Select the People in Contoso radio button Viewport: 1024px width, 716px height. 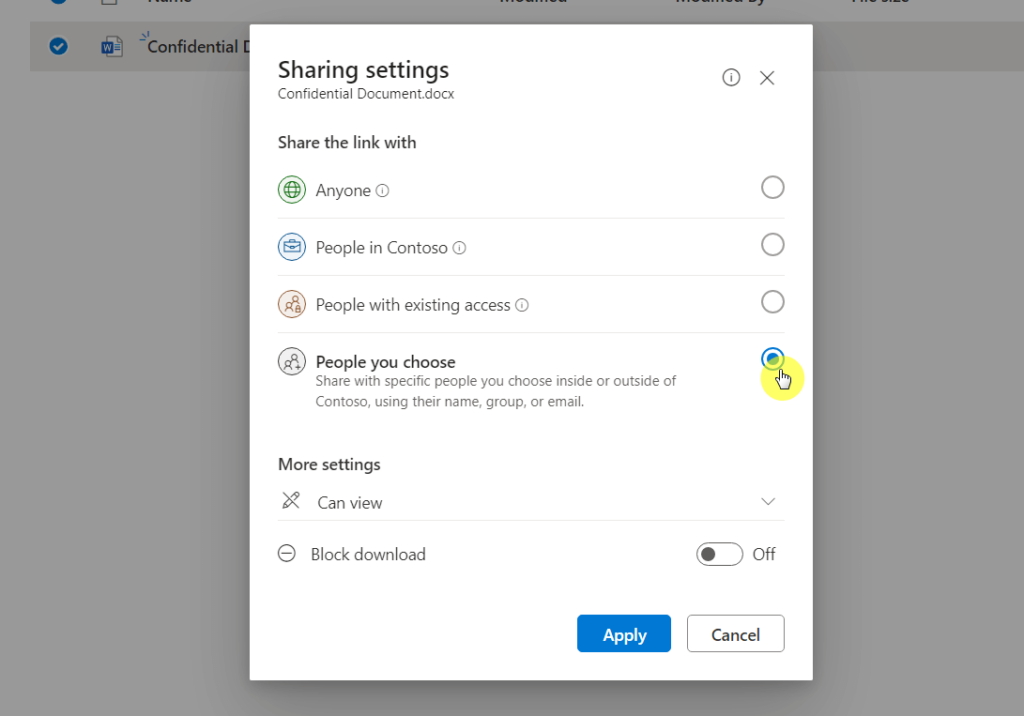point(773,245)
